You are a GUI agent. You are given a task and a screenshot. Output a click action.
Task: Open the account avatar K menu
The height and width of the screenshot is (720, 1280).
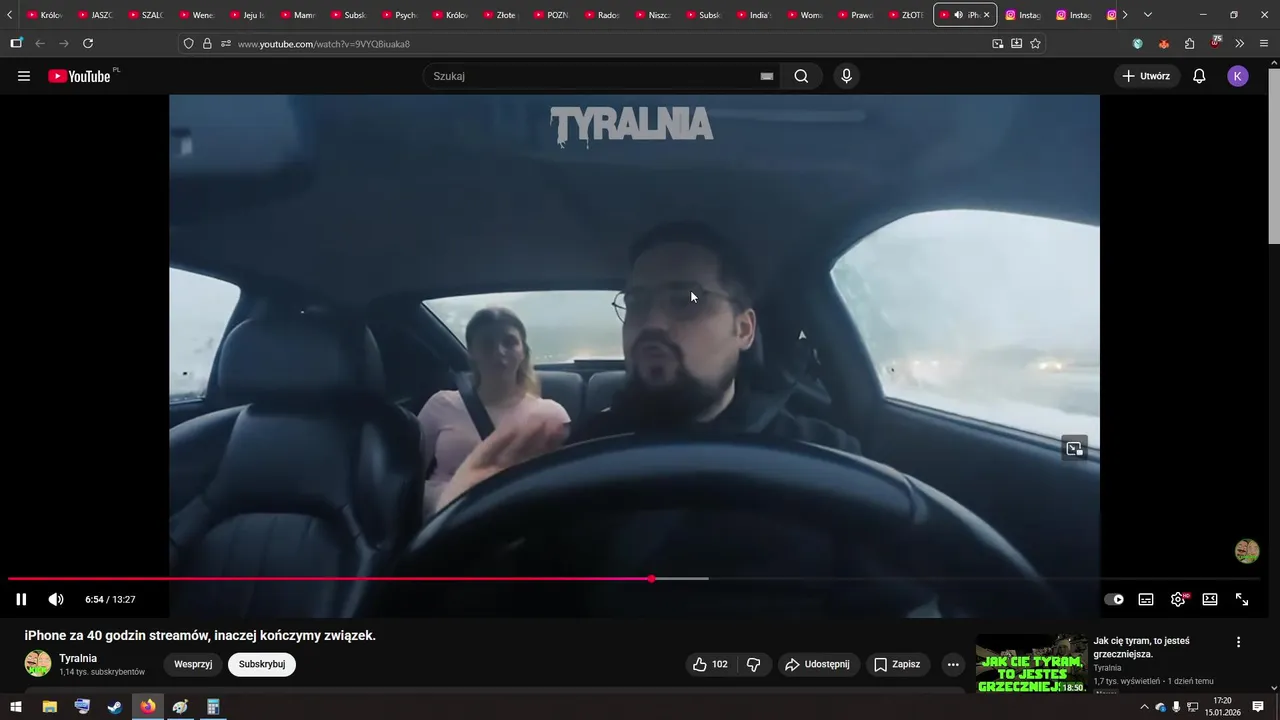[1238, 76]
